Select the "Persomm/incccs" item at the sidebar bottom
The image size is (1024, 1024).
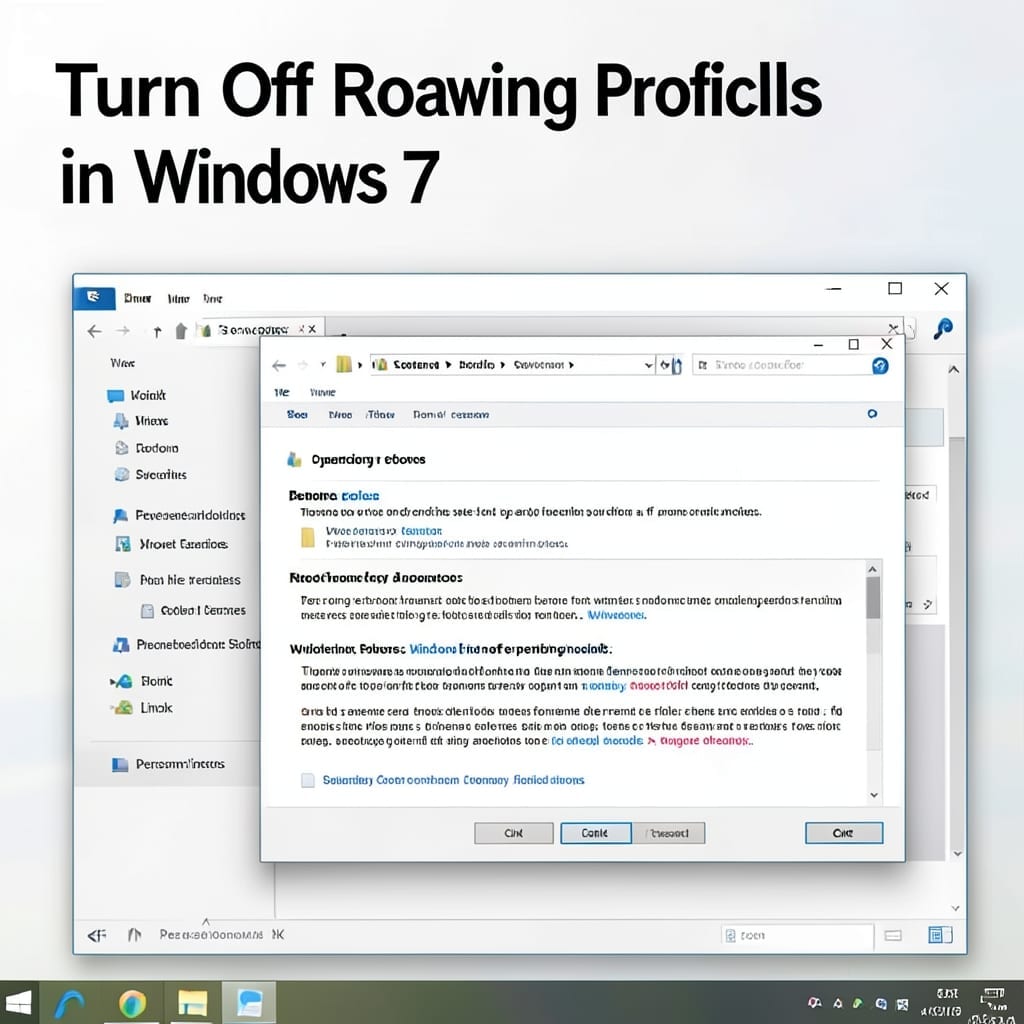(168, 764)
